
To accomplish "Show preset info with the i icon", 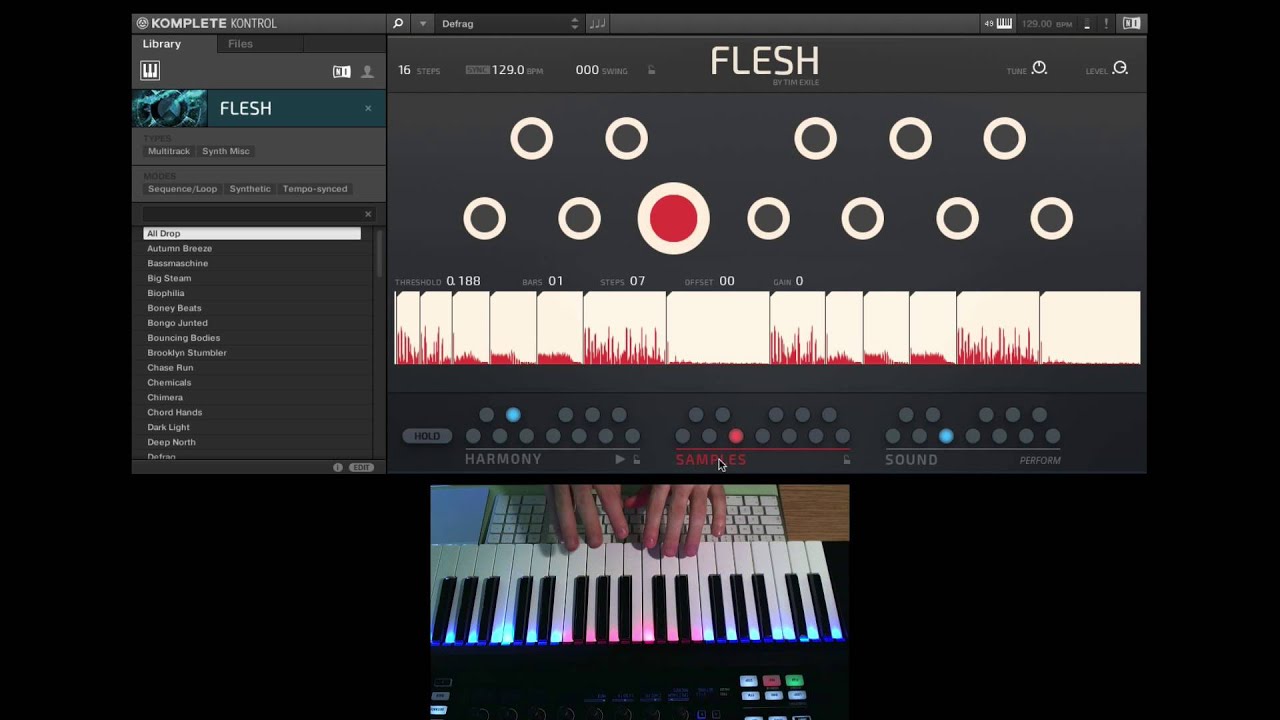I will [x=337, y=467].
